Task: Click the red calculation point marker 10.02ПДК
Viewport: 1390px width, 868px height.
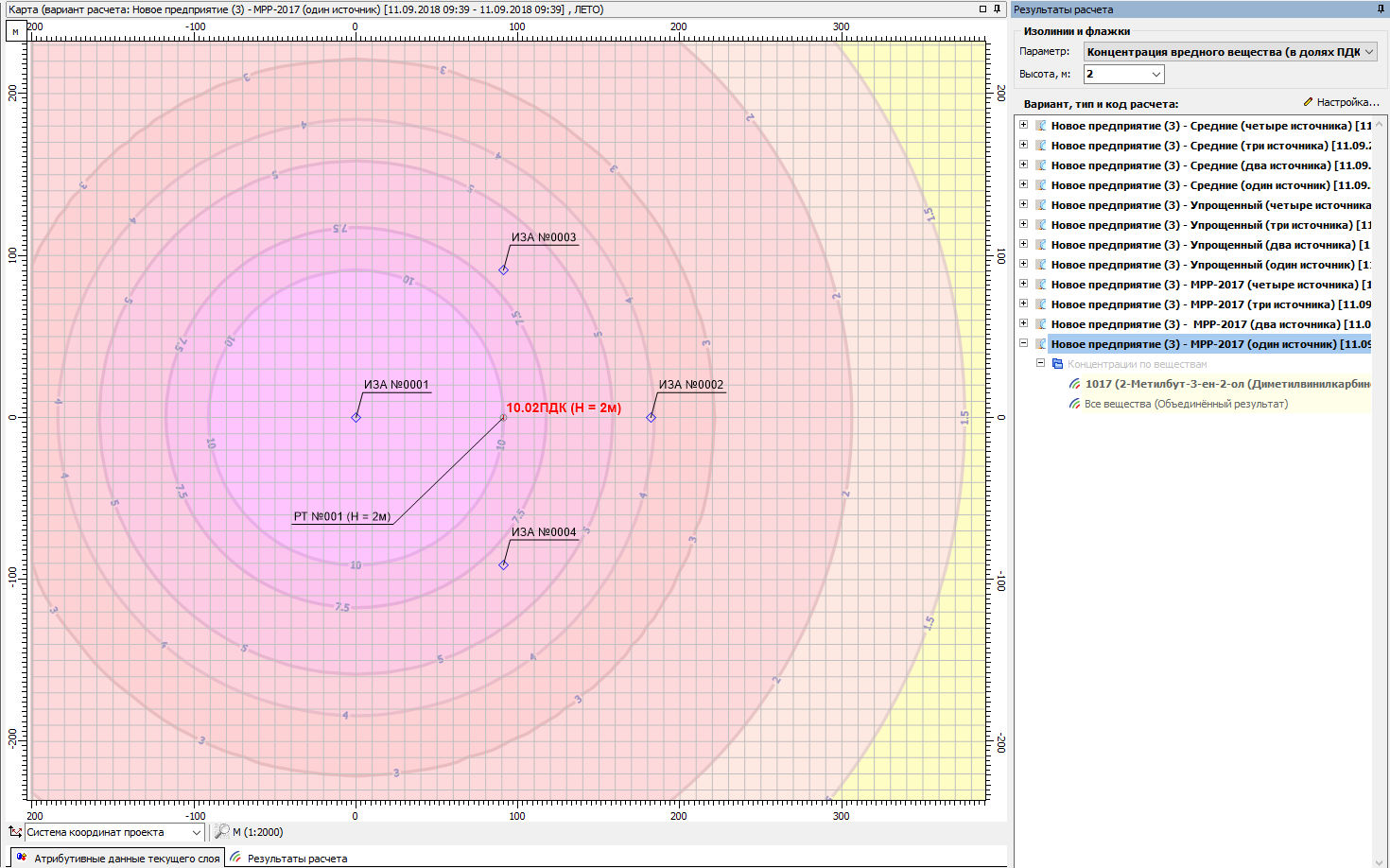Action: point(503,417)
